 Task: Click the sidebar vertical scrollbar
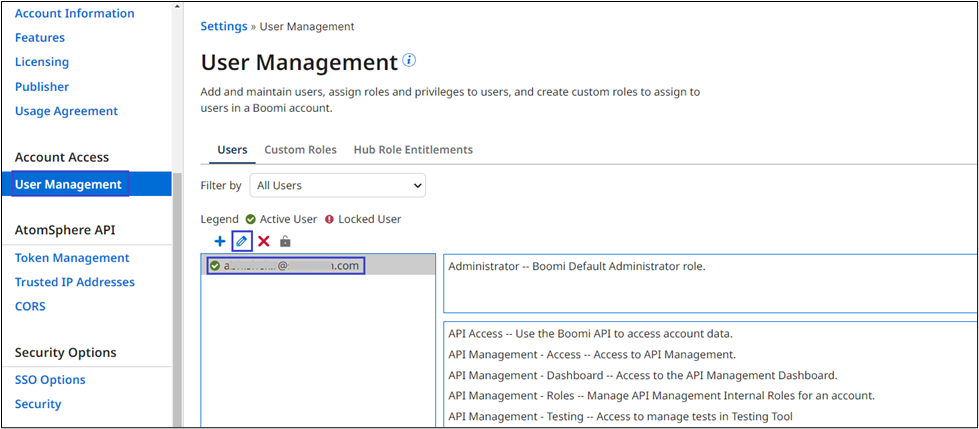pyautogui.click(x=177, y=300)
